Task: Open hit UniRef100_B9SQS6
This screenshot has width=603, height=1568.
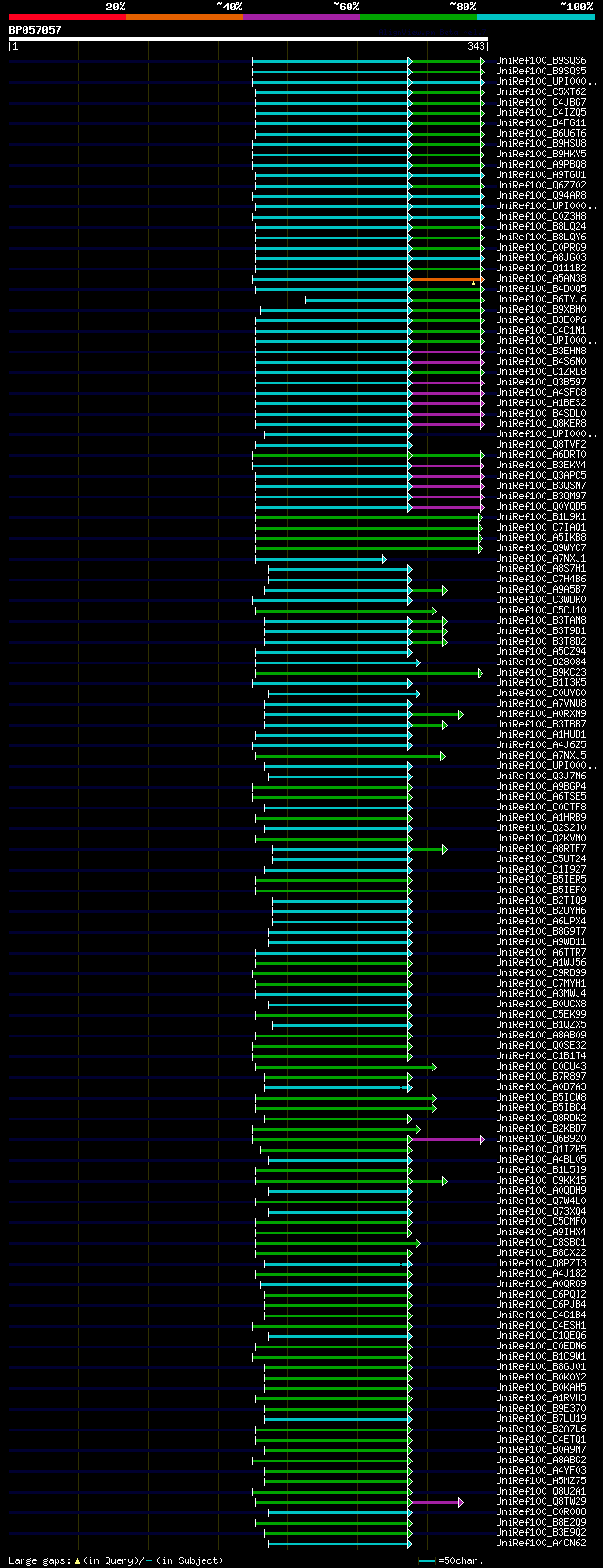Action: coord(541,60)
